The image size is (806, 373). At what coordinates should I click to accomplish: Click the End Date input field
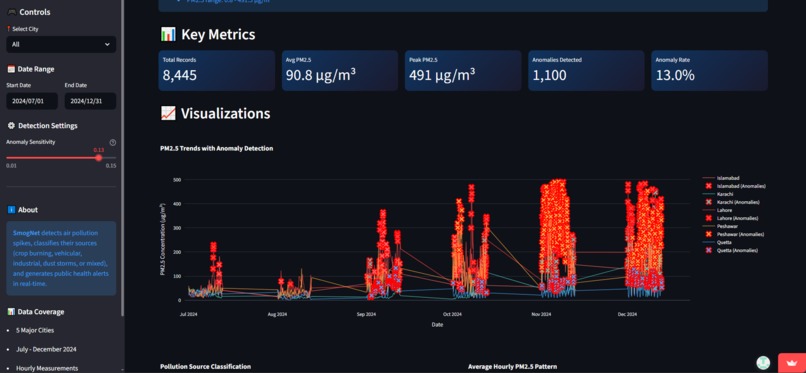90,101
